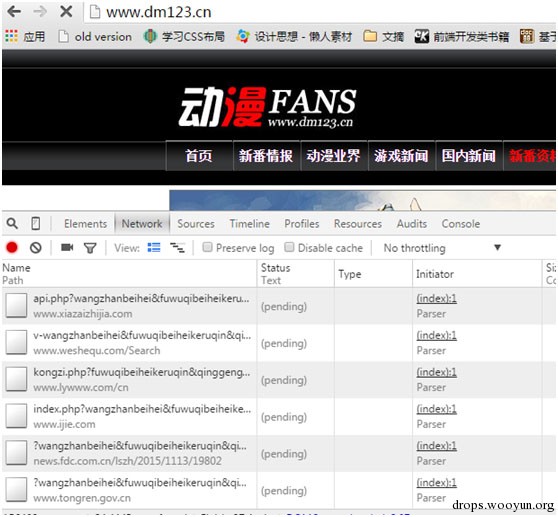Switch to the Console tab
The height and width of the screenshot is (517, 558).
(x=460, y=224)
